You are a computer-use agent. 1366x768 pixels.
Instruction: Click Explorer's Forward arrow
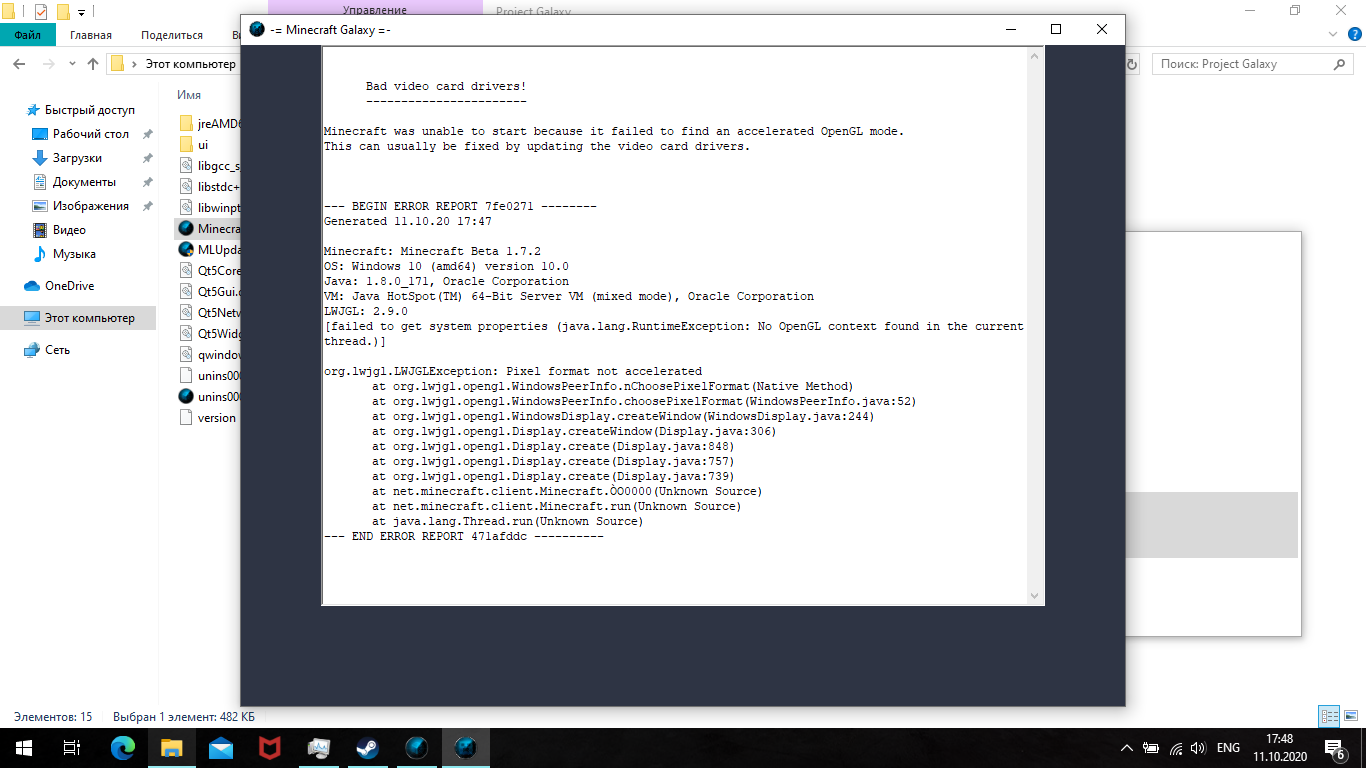(49, 64)
